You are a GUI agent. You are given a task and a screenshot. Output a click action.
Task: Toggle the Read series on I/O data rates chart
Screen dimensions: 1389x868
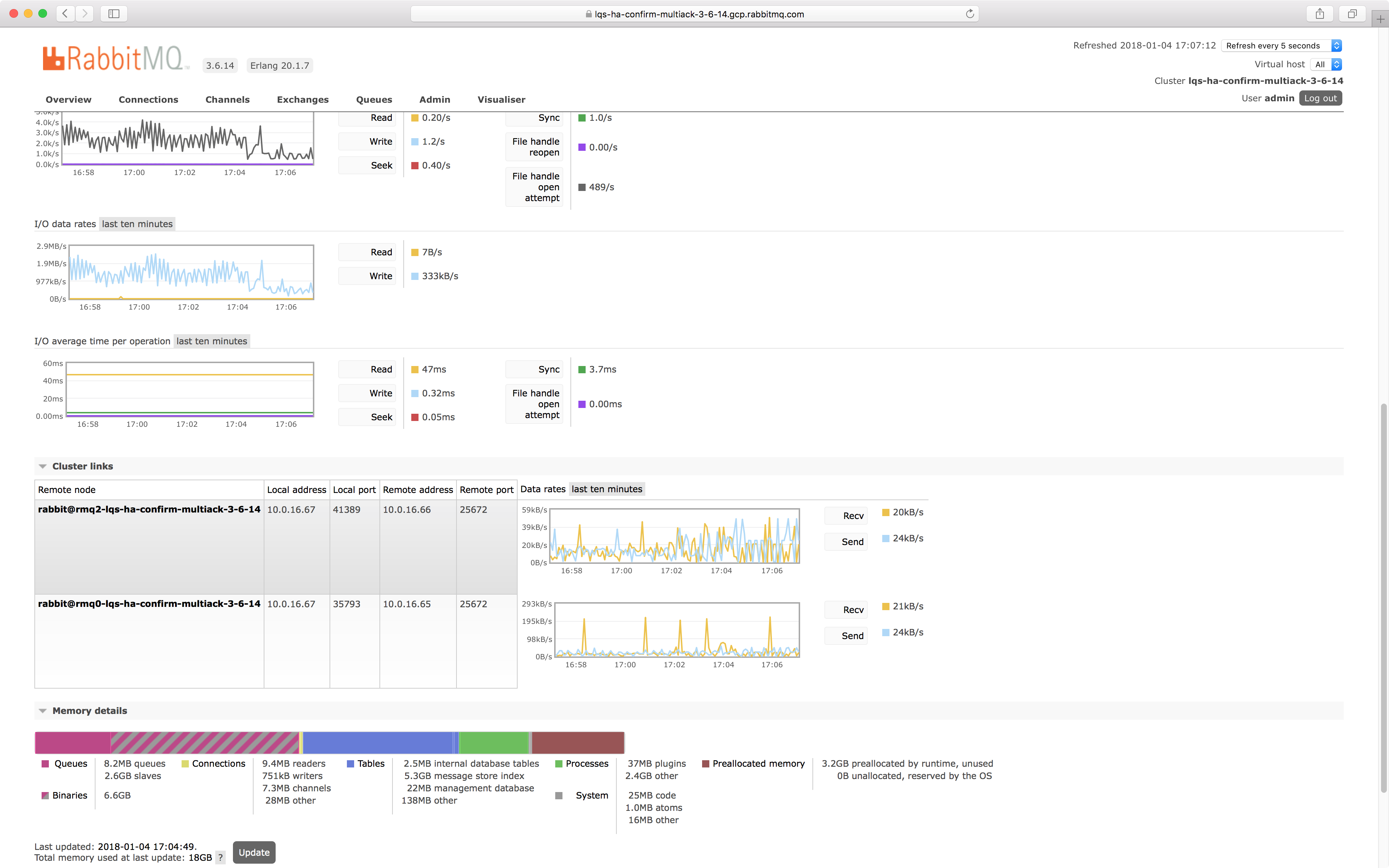(x=367, y=251)
